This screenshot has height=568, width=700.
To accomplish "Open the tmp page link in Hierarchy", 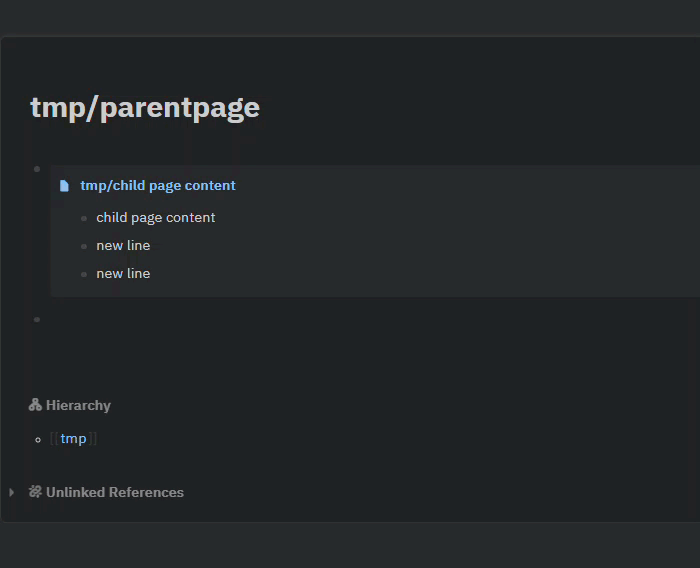I will click(73, 439).
